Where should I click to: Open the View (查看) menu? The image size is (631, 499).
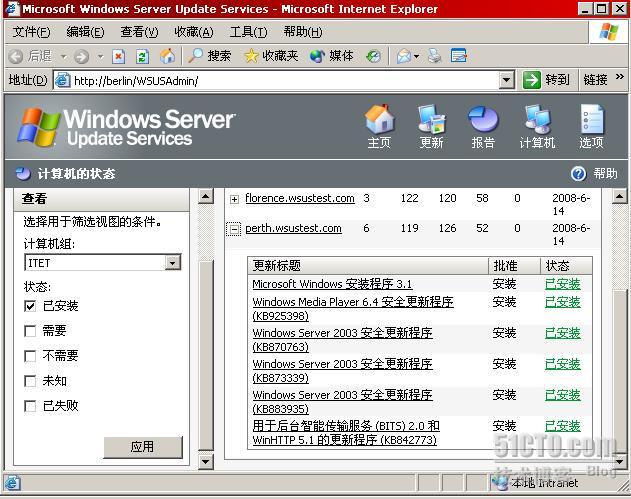139,31
